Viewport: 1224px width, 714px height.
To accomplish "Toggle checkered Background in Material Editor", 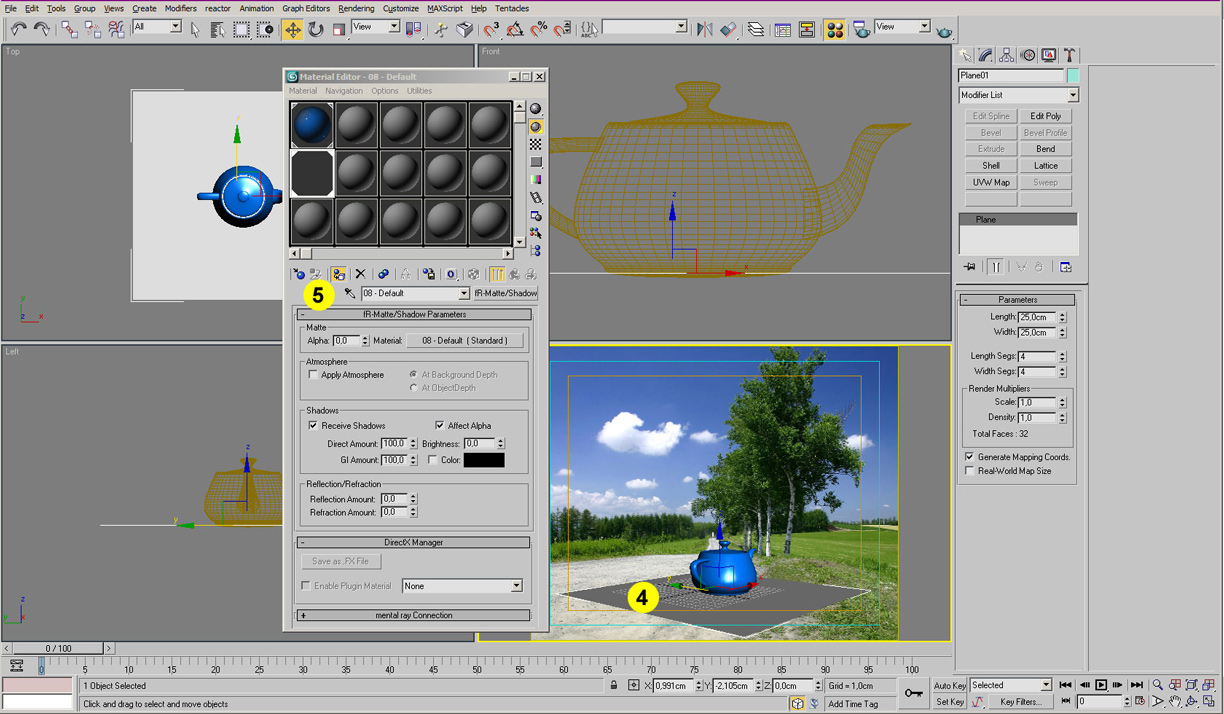I will 536,144.
